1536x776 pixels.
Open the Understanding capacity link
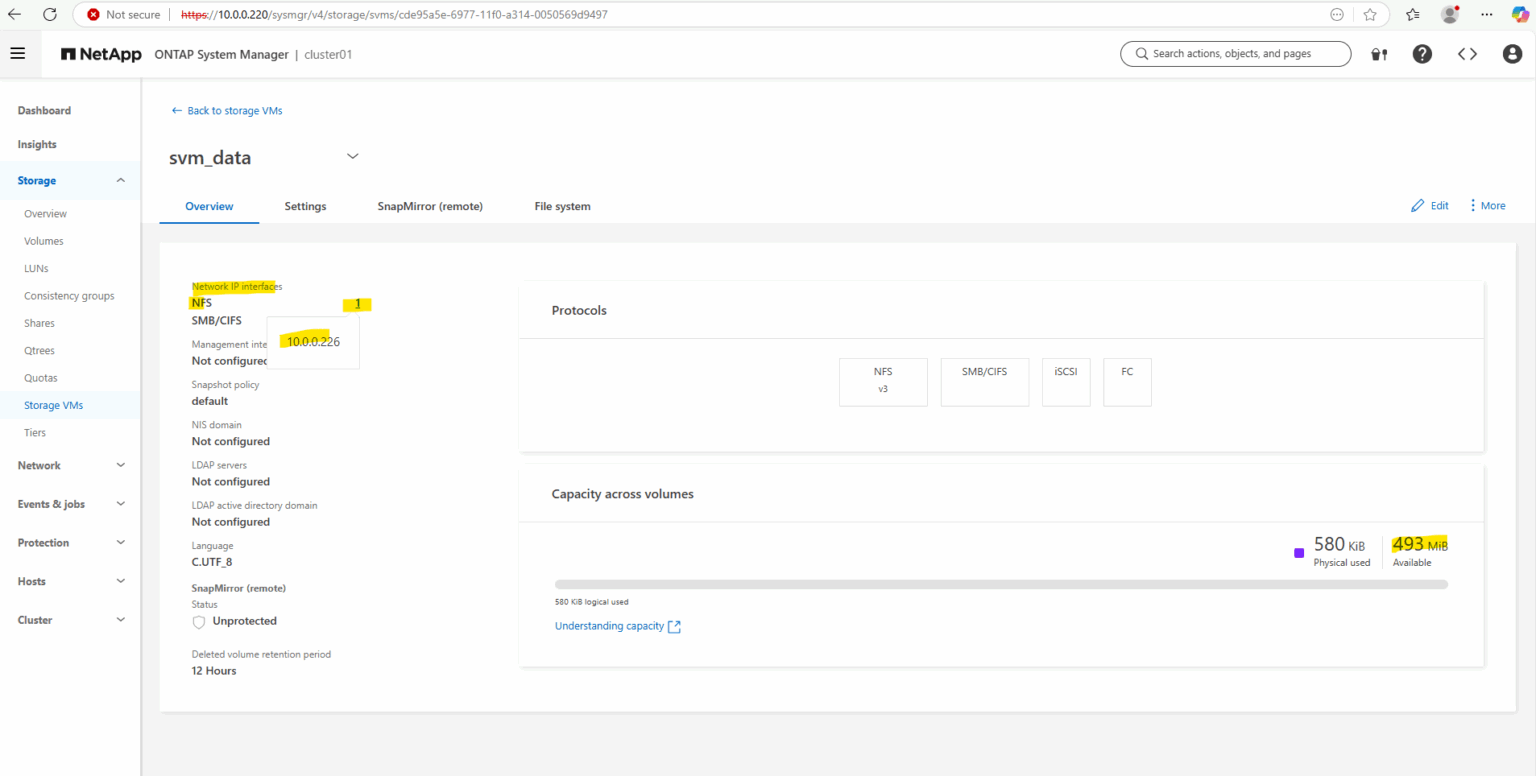[618, 626]
